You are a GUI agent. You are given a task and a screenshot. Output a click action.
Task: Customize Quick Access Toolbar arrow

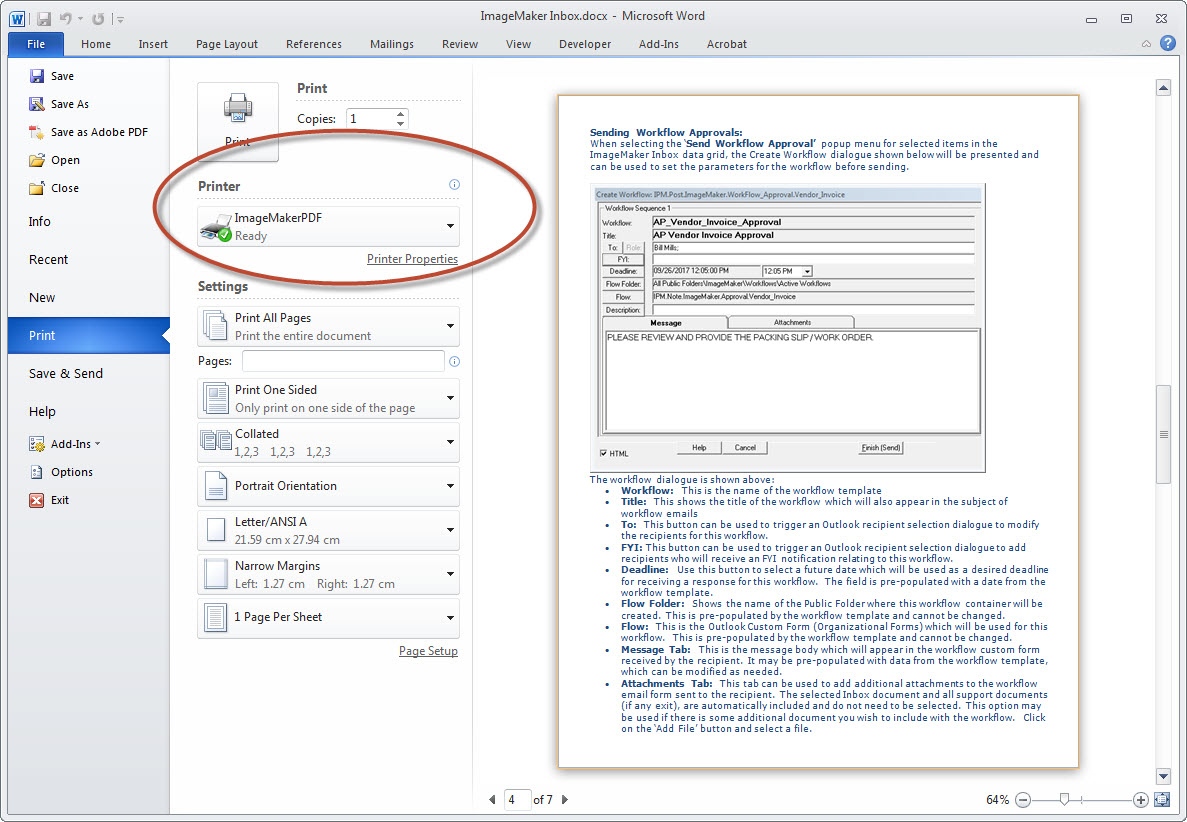[120, 19]
